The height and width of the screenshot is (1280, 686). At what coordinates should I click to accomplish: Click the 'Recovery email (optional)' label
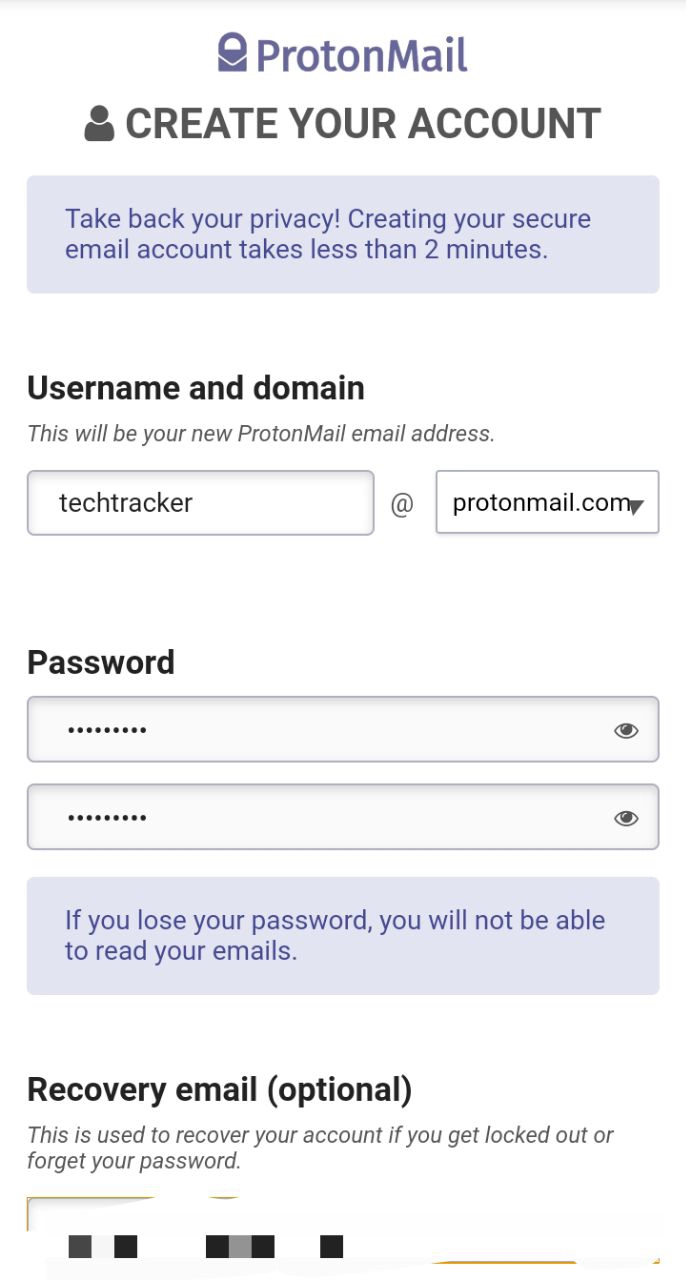[219, 1090]
